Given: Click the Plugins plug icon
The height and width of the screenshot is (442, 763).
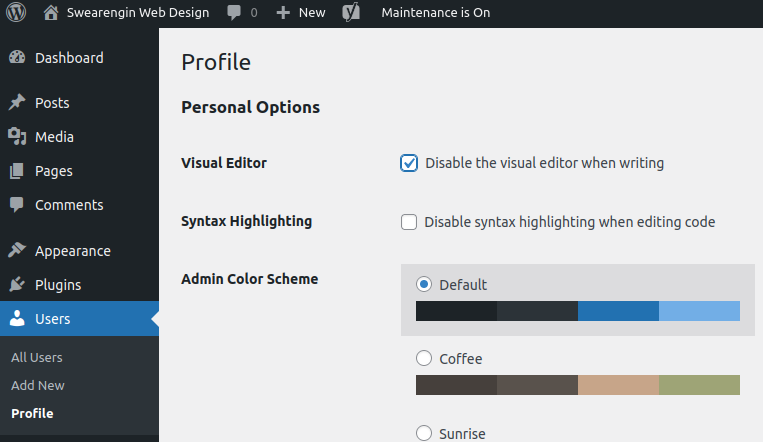Looking at the screenshot, I should [17, 284].
